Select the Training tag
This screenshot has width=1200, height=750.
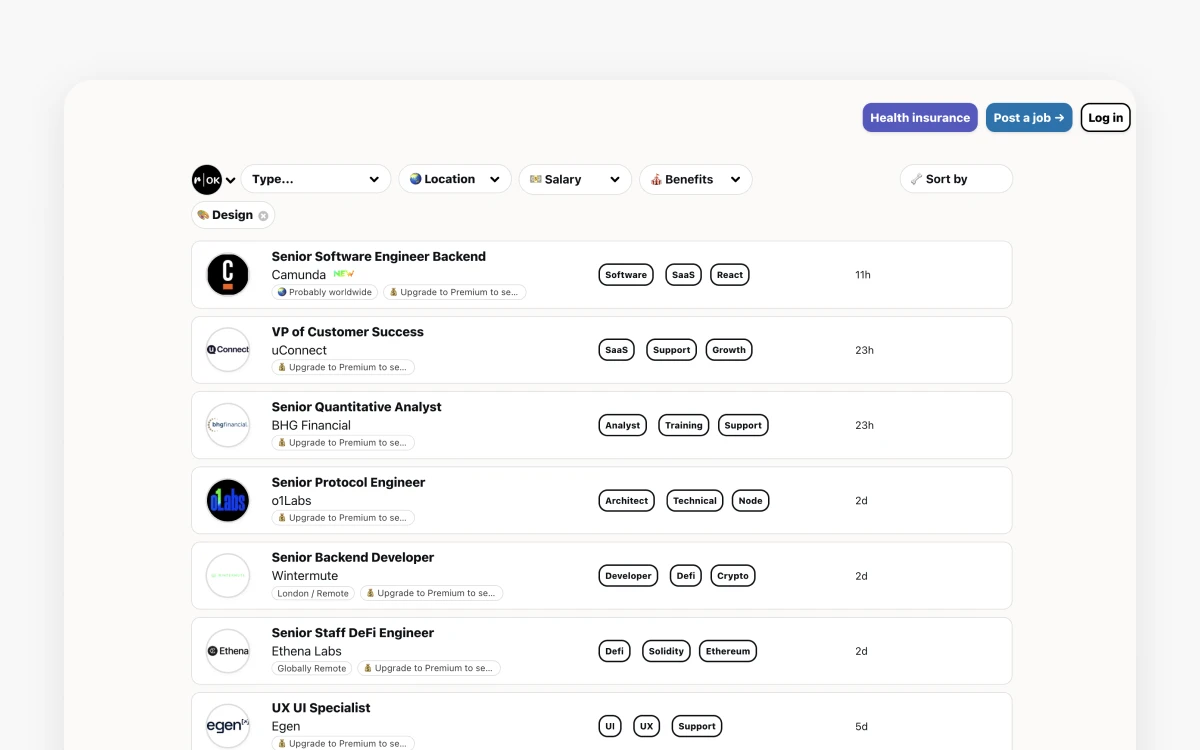(x=684, y=425)
